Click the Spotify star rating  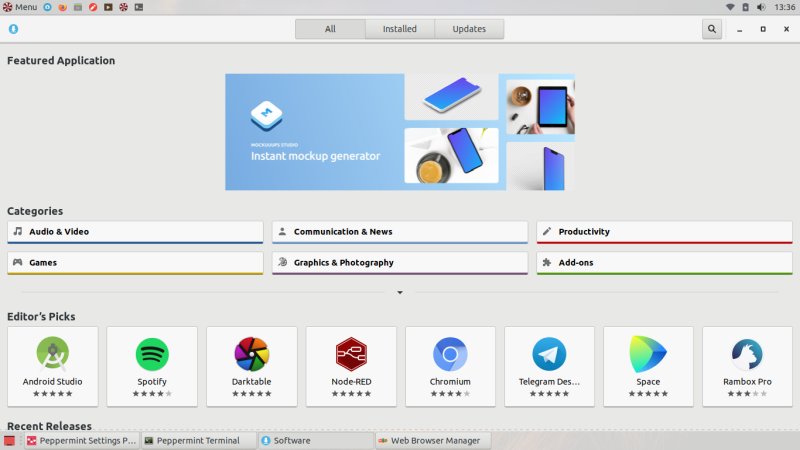pos(152,393)
